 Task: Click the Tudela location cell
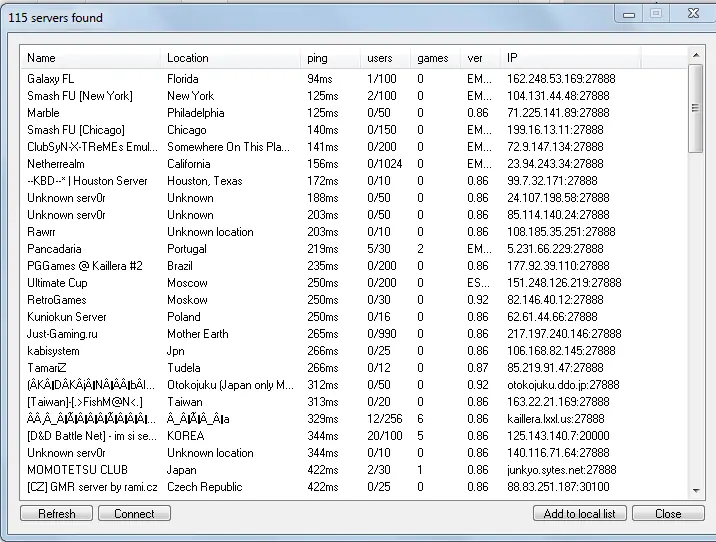tap(184, 368)
